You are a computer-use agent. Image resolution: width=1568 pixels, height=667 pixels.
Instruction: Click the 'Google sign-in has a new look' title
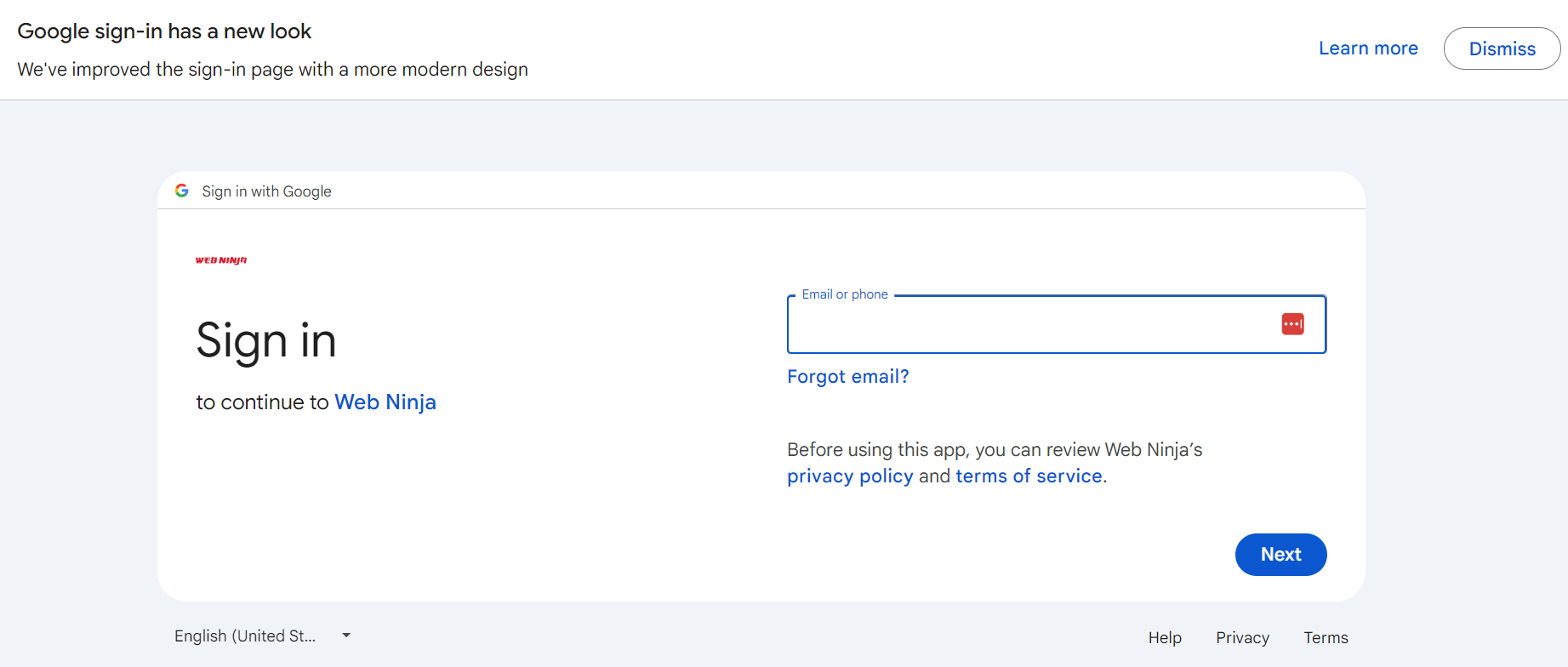(164, 31)
